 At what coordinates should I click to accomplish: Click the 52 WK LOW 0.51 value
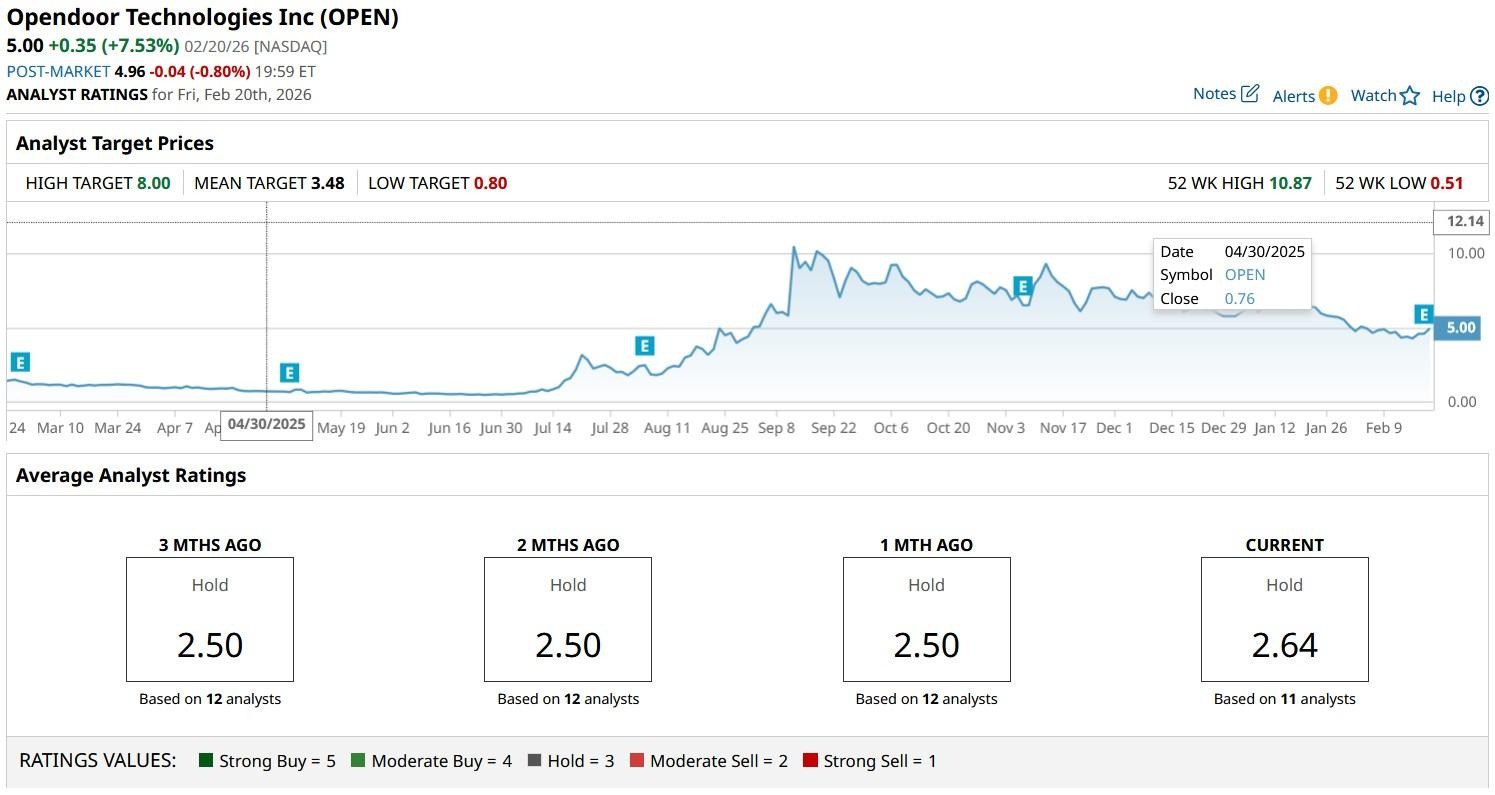(x=1447, y=183)
